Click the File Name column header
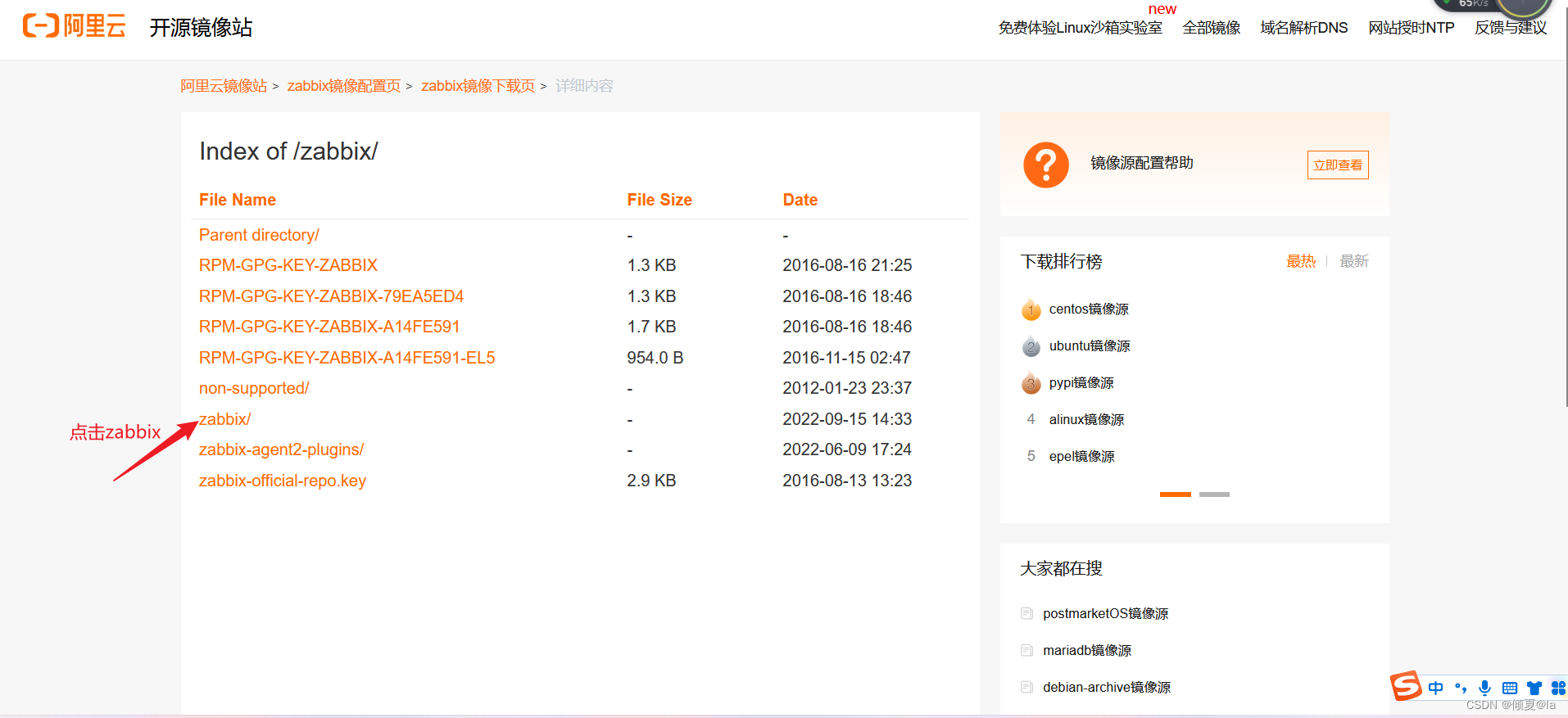This screenshot has height=718, width=1568. (238, 200)
